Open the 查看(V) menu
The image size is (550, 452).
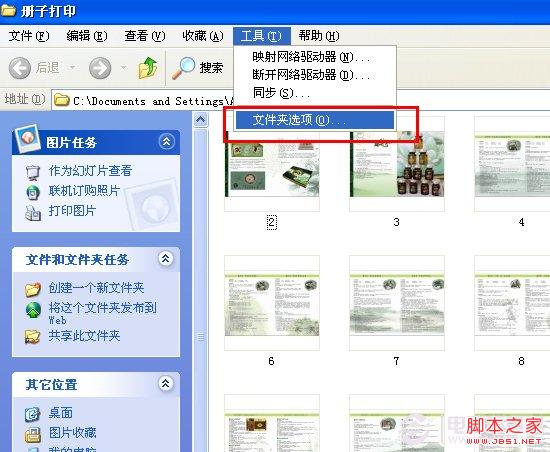pos(145,36)
